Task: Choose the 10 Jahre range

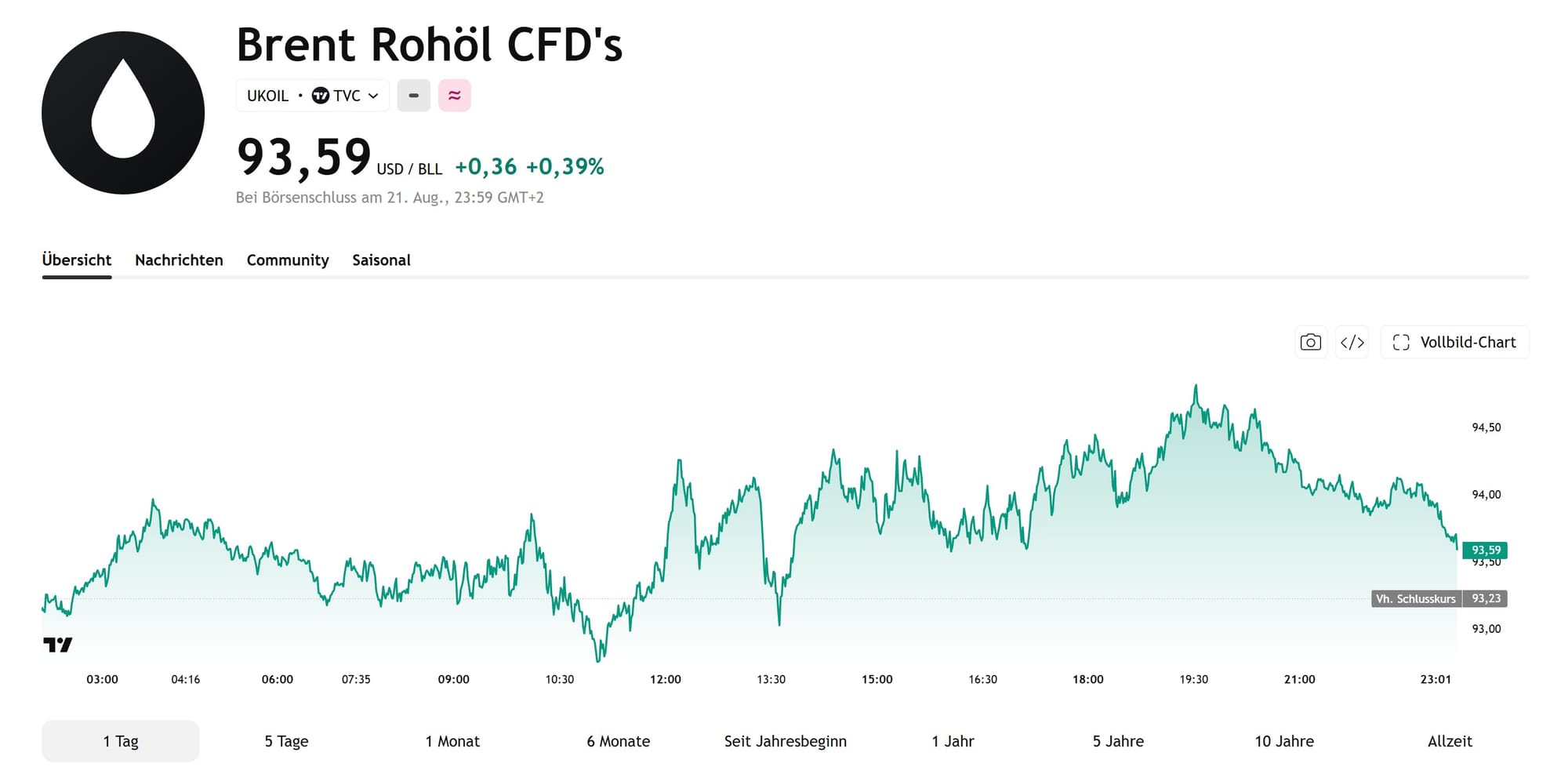Action: coord(1284,741)
